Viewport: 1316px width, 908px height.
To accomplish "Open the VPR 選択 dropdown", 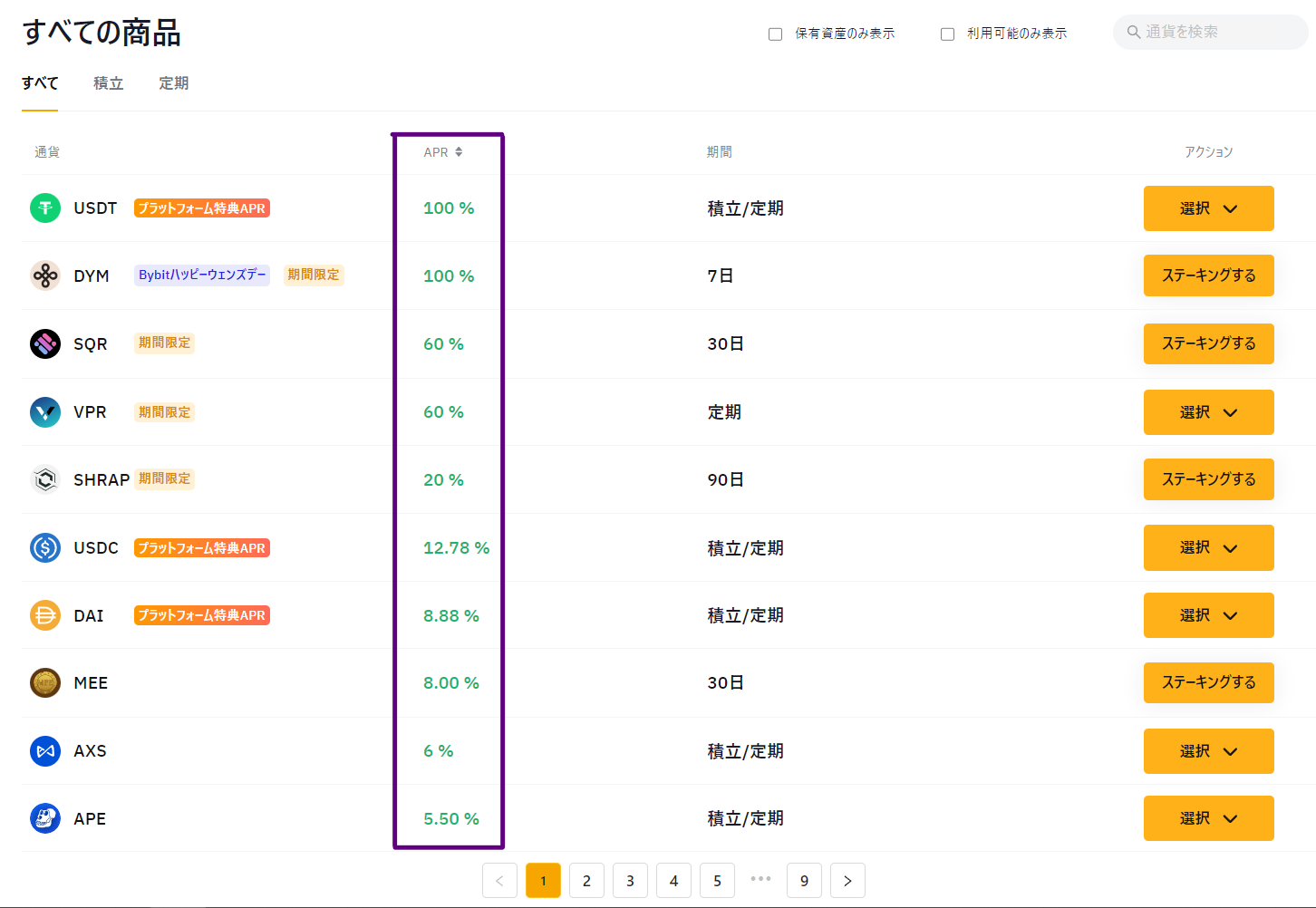I will [x=1208, y=411].
